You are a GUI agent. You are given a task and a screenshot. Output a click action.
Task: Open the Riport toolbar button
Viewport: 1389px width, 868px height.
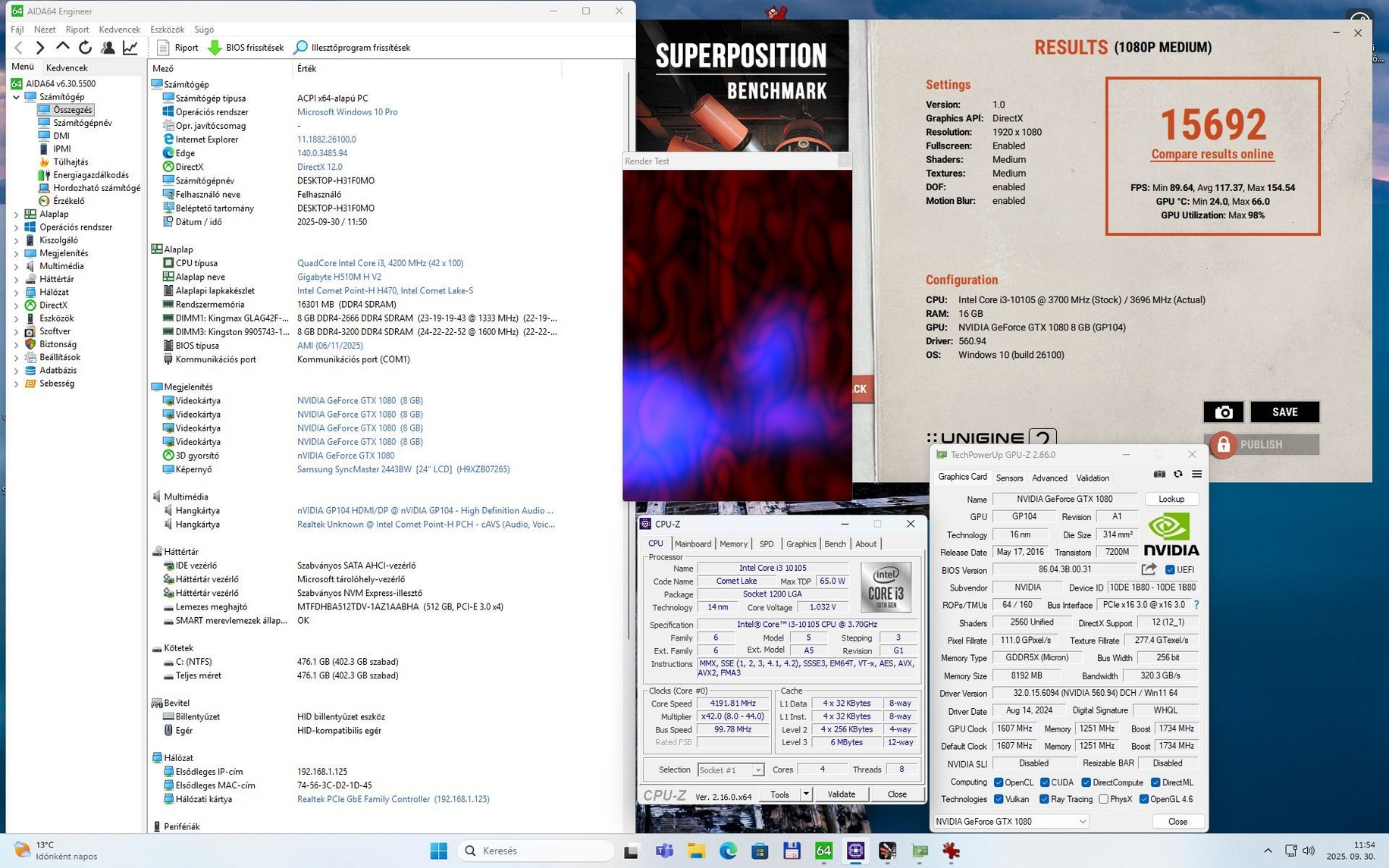point(177,48)
